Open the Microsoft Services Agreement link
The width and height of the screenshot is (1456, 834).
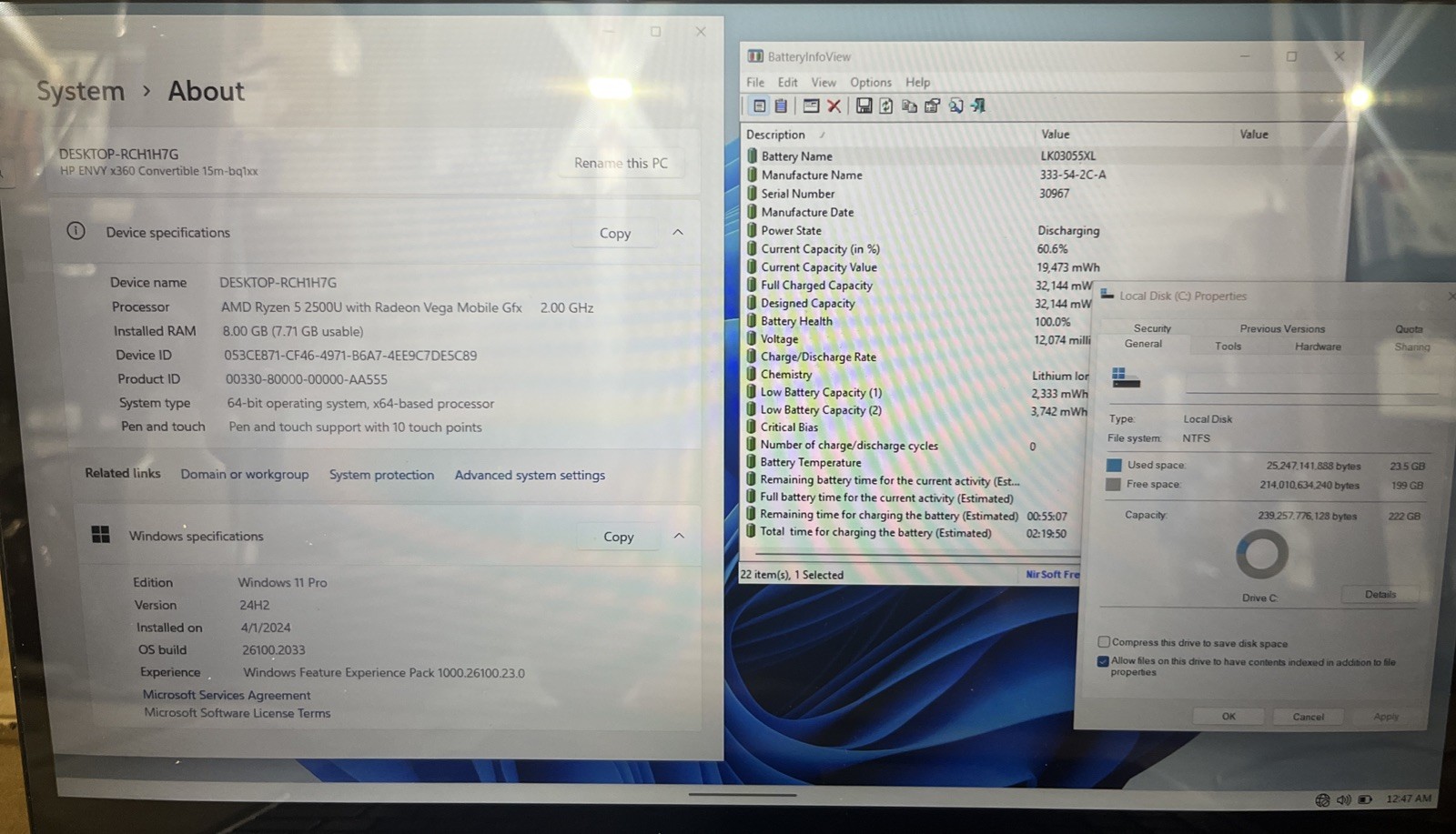click(227, 695)
